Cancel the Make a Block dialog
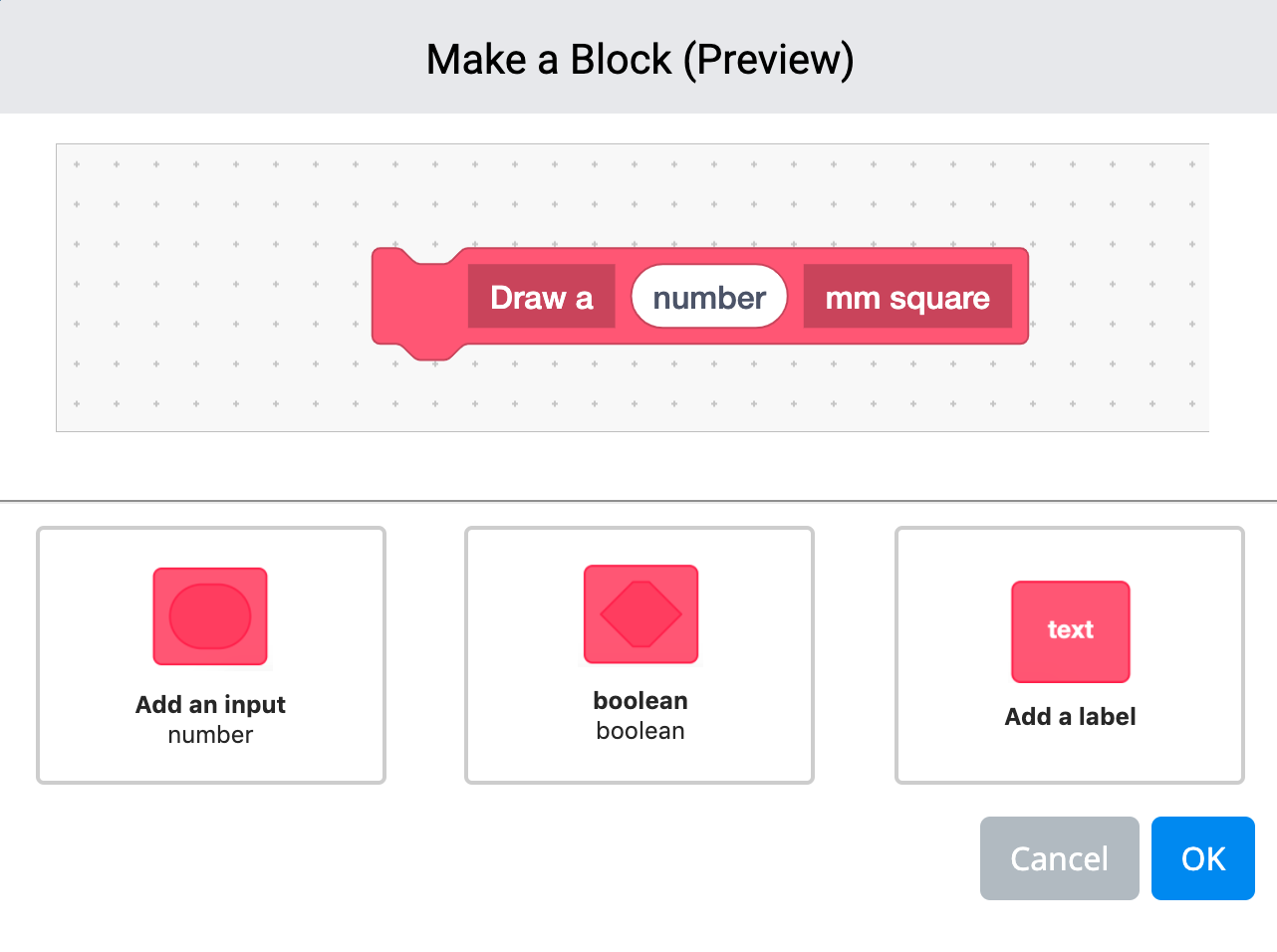1277x952 pixels. pyautogui.click(x=1059, y=857)
